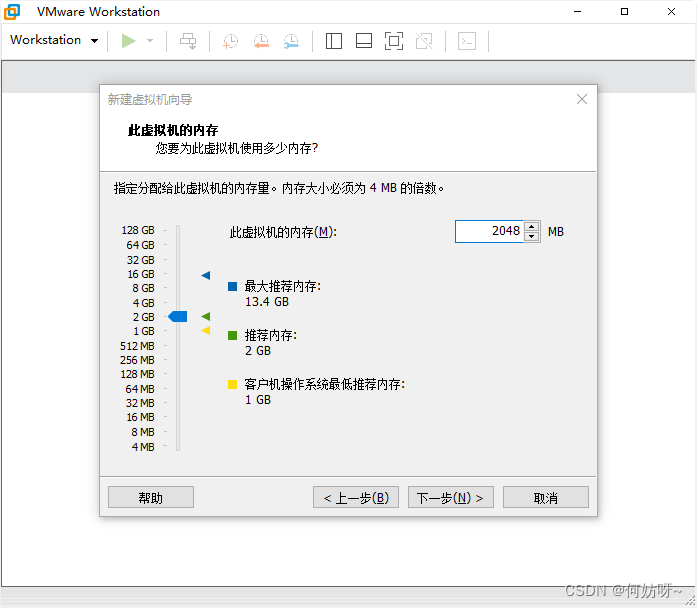The width and height of the screenshot is (697, 608).
Task: Click the revert to snapshot icon
Action: coord(261,41)
